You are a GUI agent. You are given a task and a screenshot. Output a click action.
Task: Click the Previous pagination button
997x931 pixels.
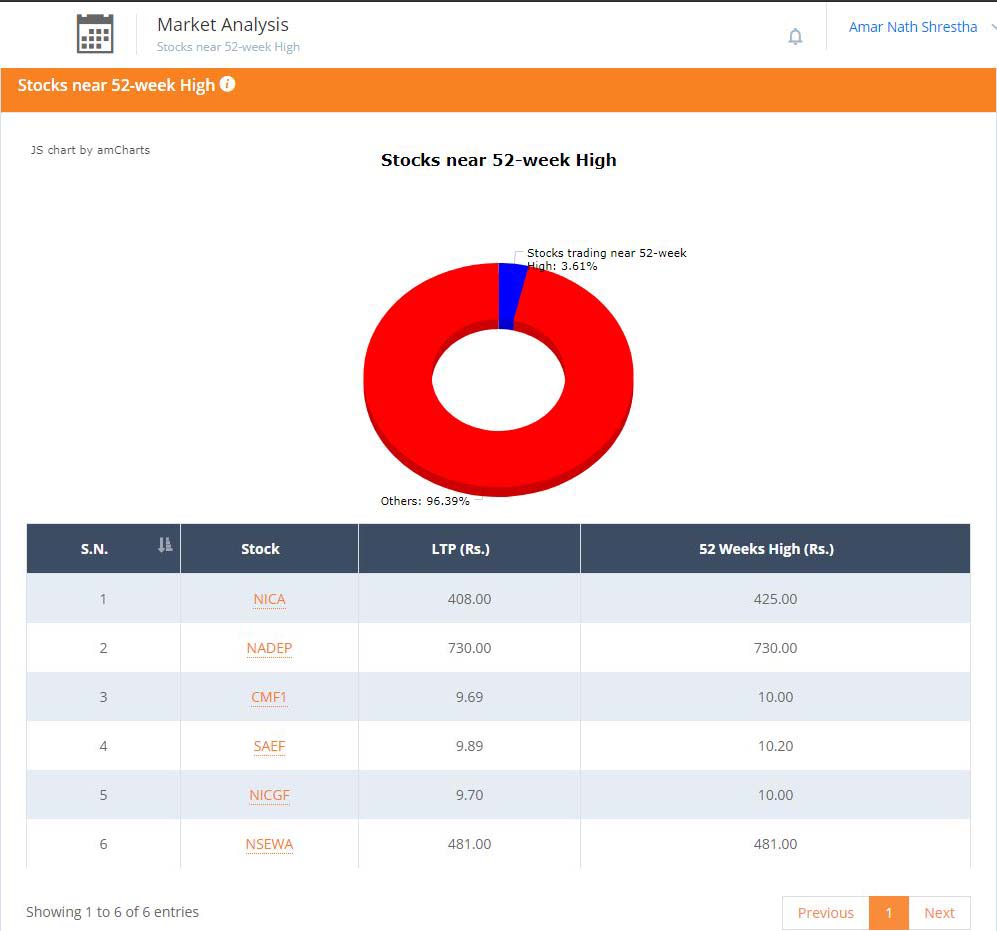point(825,913)
